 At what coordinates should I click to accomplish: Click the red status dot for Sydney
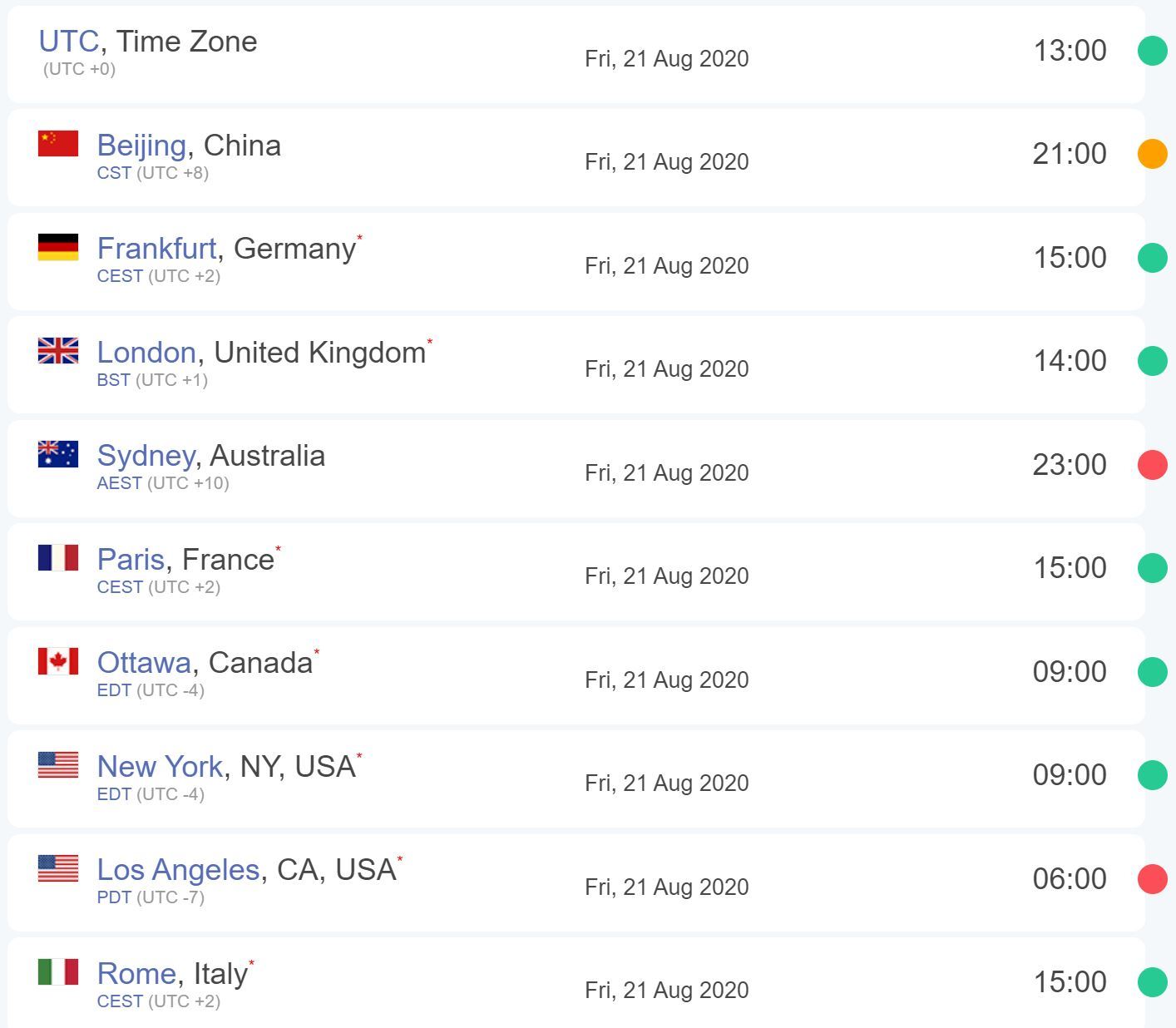pyautogui.click(x=1152, y=465)
